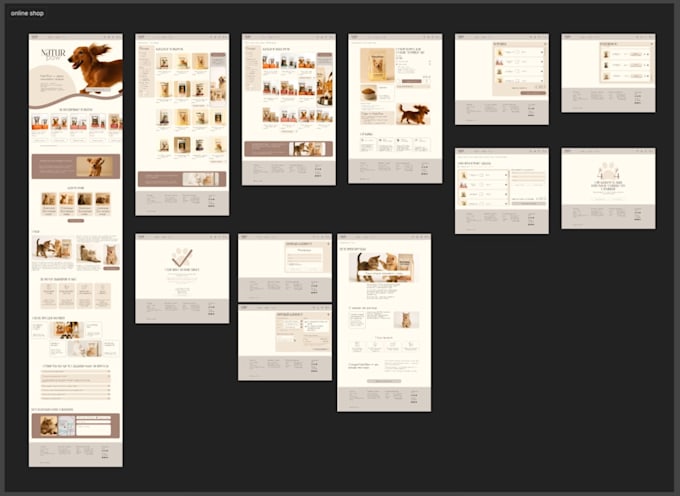Select the filter sidebar in dog catalog frame

(x=145, y=72)
